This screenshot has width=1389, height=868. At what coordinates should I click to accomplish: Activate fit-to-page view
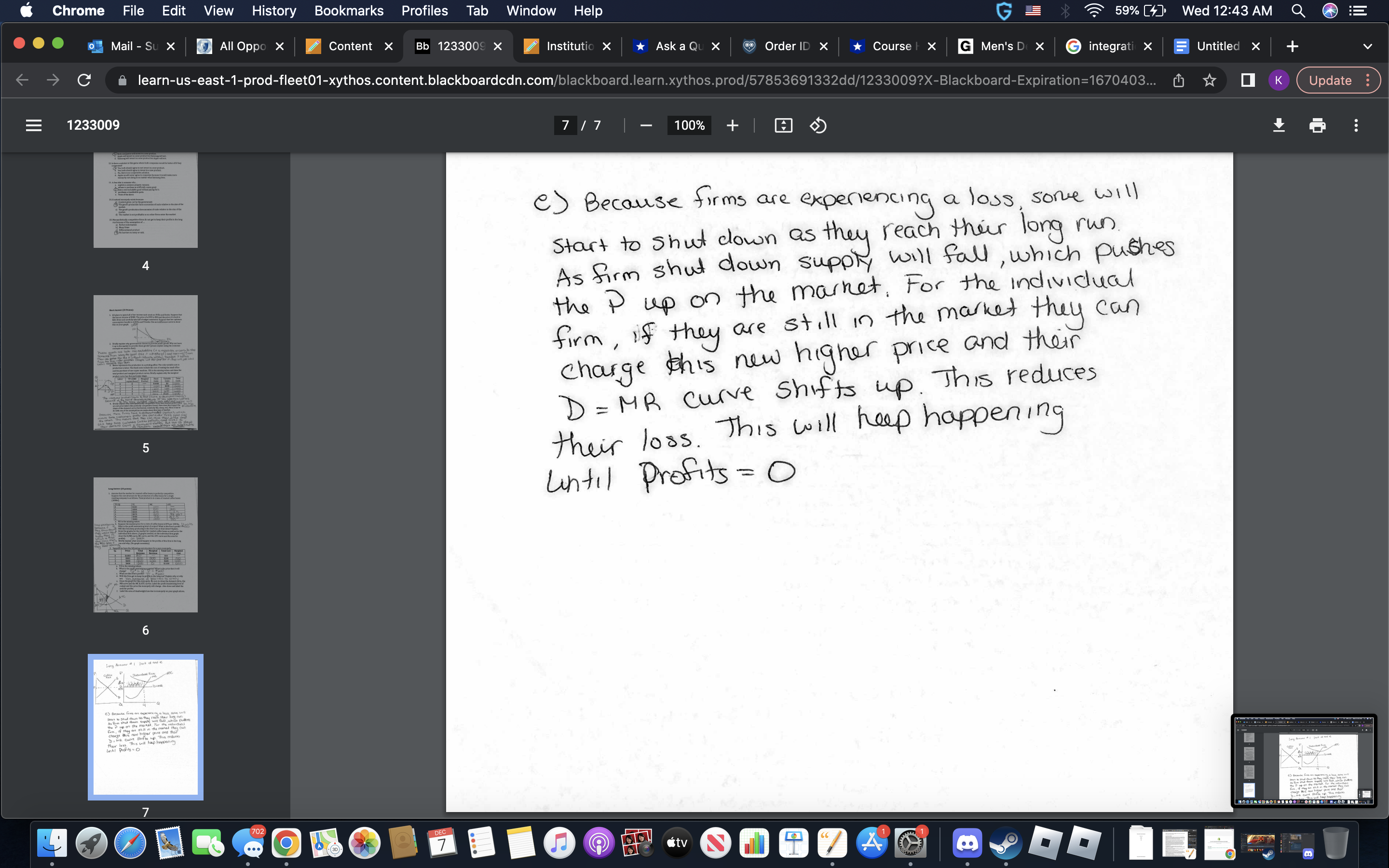(x=784, y=125)
